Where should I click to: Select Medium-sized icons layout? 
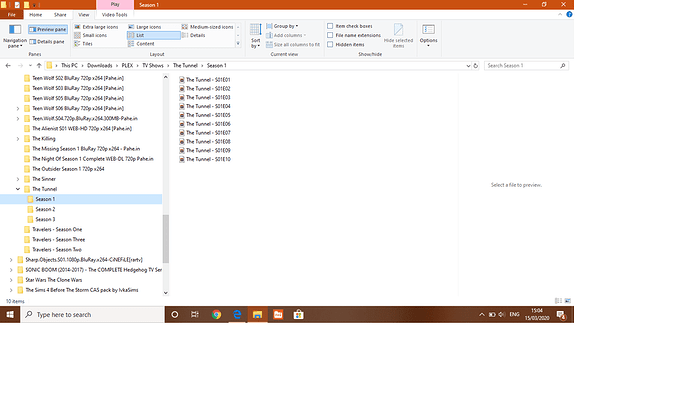point(207,27)
